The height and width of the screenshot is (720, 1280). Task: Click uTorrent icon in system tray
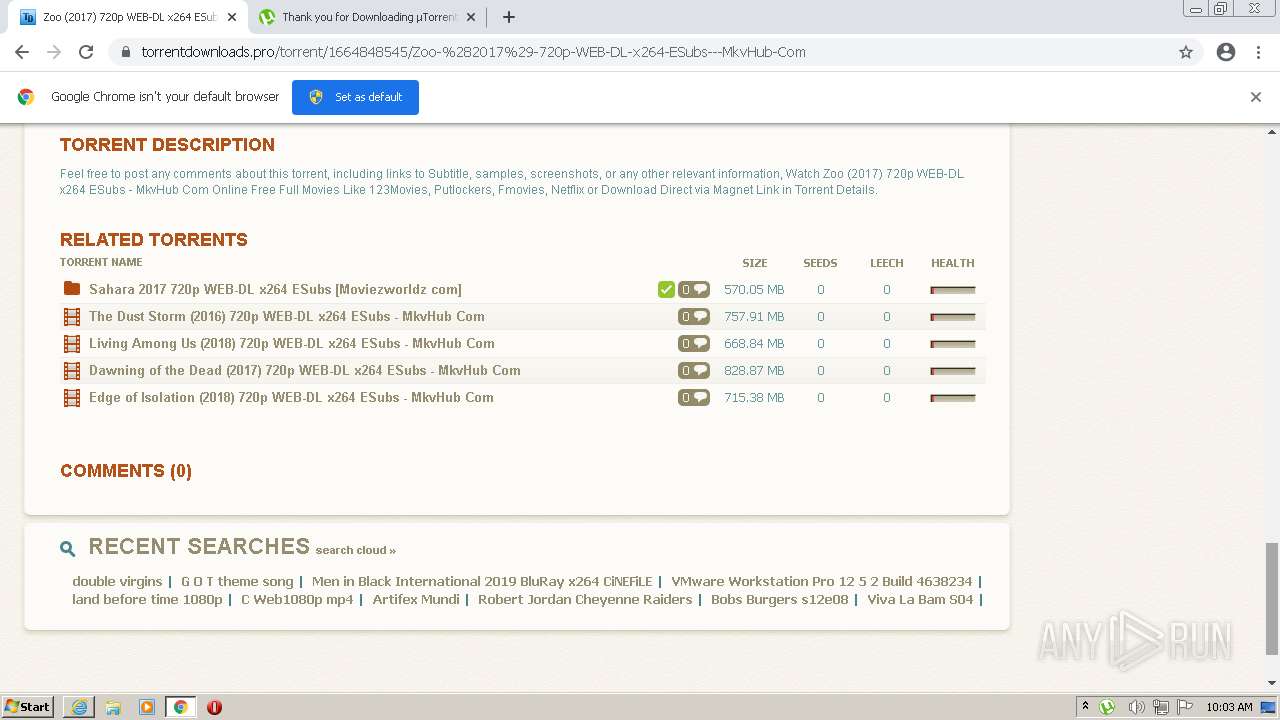[1107, 707]
